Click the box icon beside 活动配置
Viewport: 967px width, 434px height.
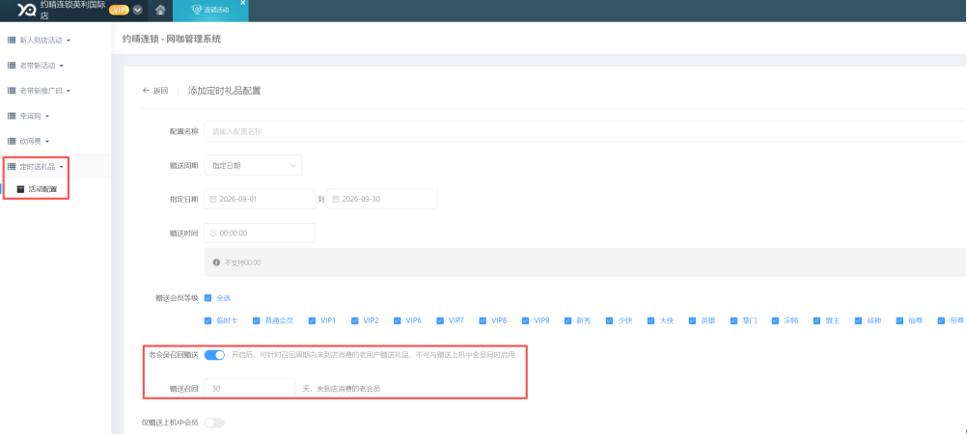point(20,189)
